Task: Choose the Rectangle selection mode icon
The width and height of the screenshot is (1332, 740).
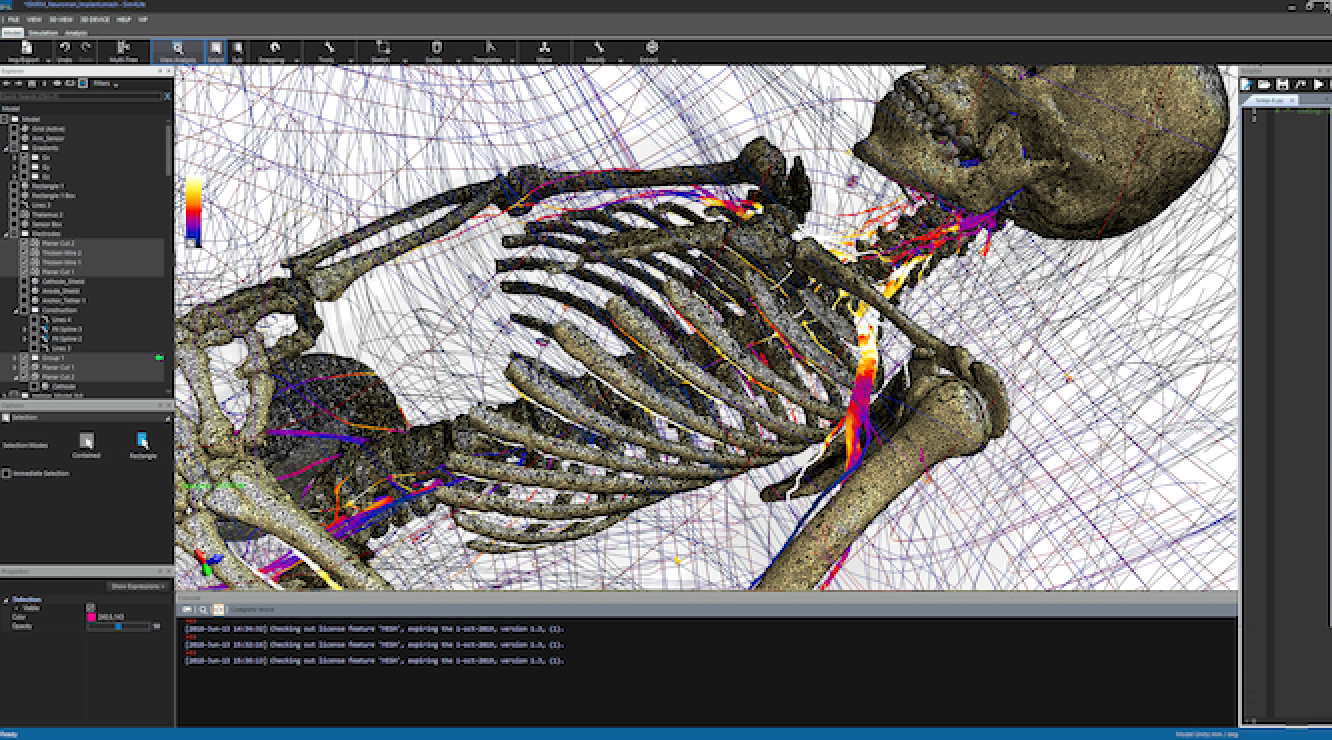Action: click(143, 441)
